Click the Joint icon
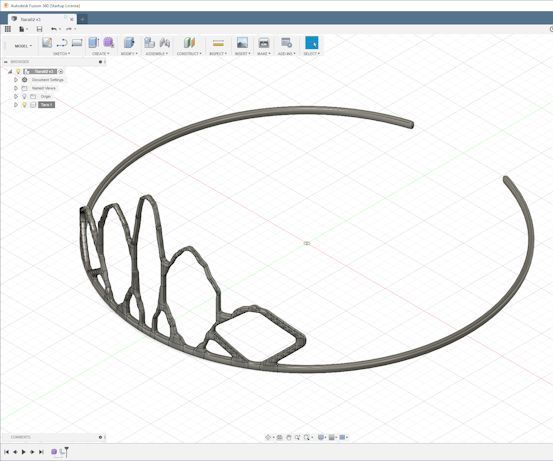Viewport: 553px width, 461px height. click(x=165, y=43)
